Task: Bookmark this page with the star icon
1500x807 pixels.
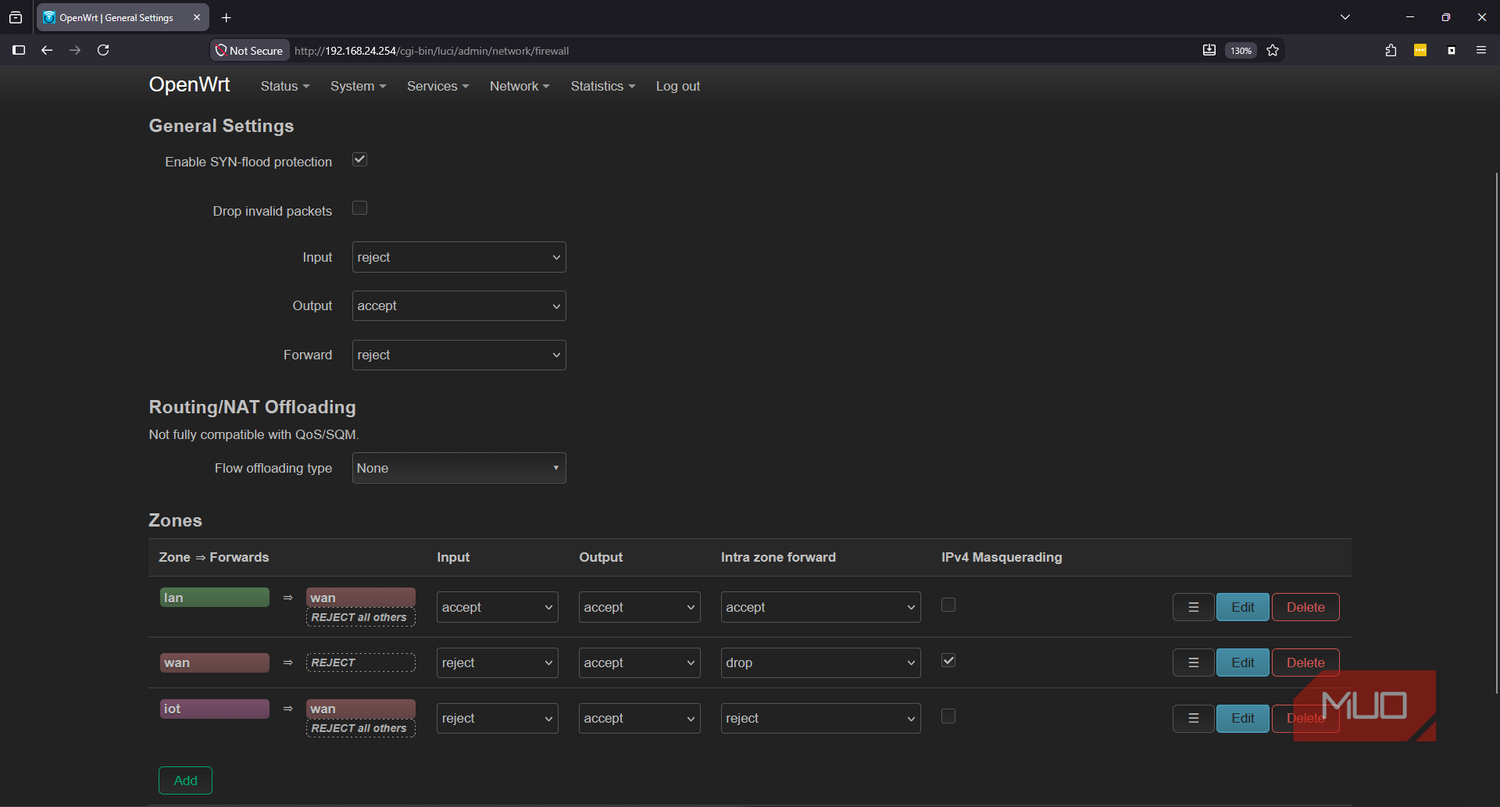Action: tap(1272, 50)
